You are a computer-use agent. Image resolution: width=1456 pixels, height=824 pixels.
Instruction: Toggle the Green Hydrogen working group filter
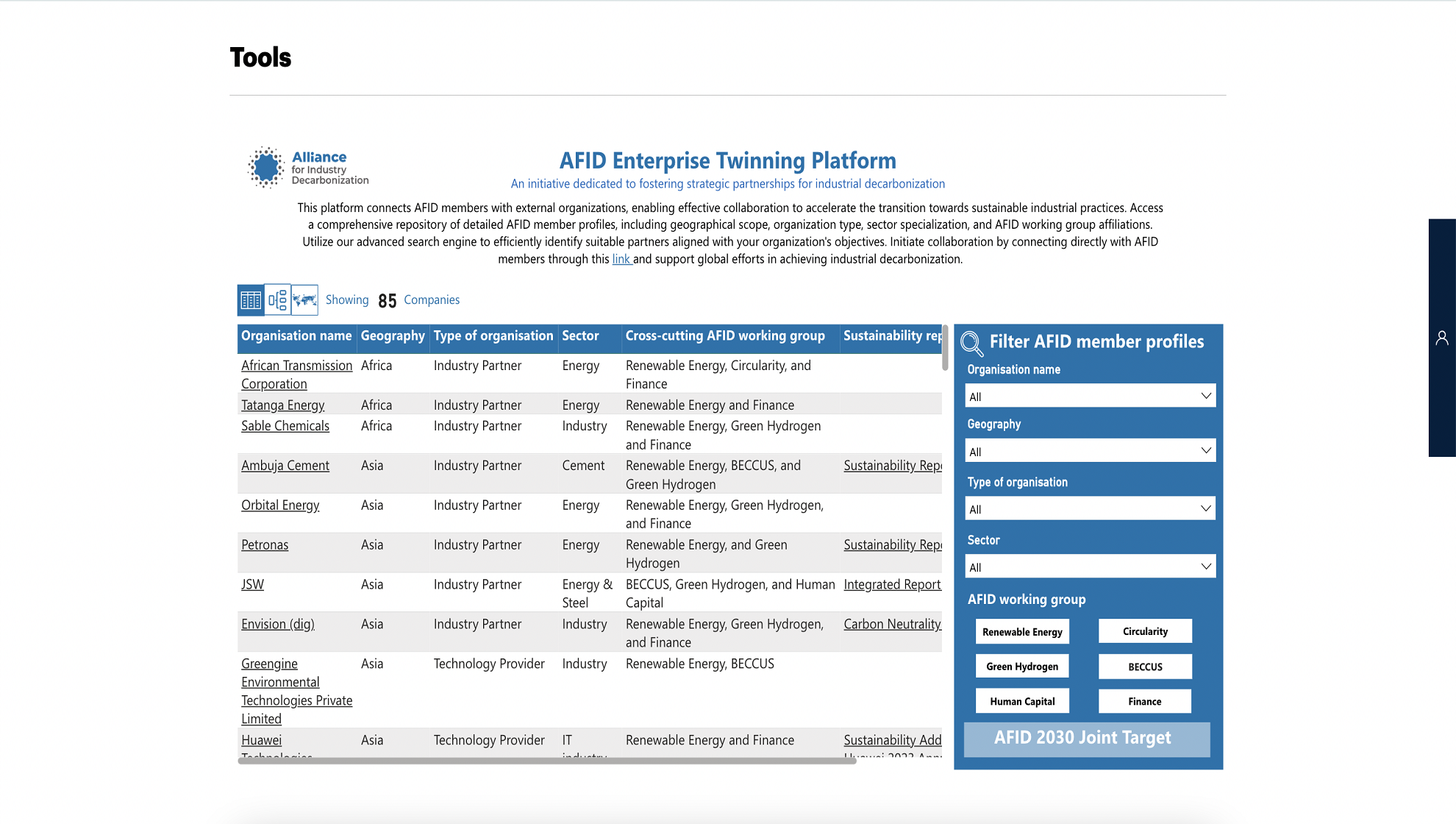point(1022,667)
